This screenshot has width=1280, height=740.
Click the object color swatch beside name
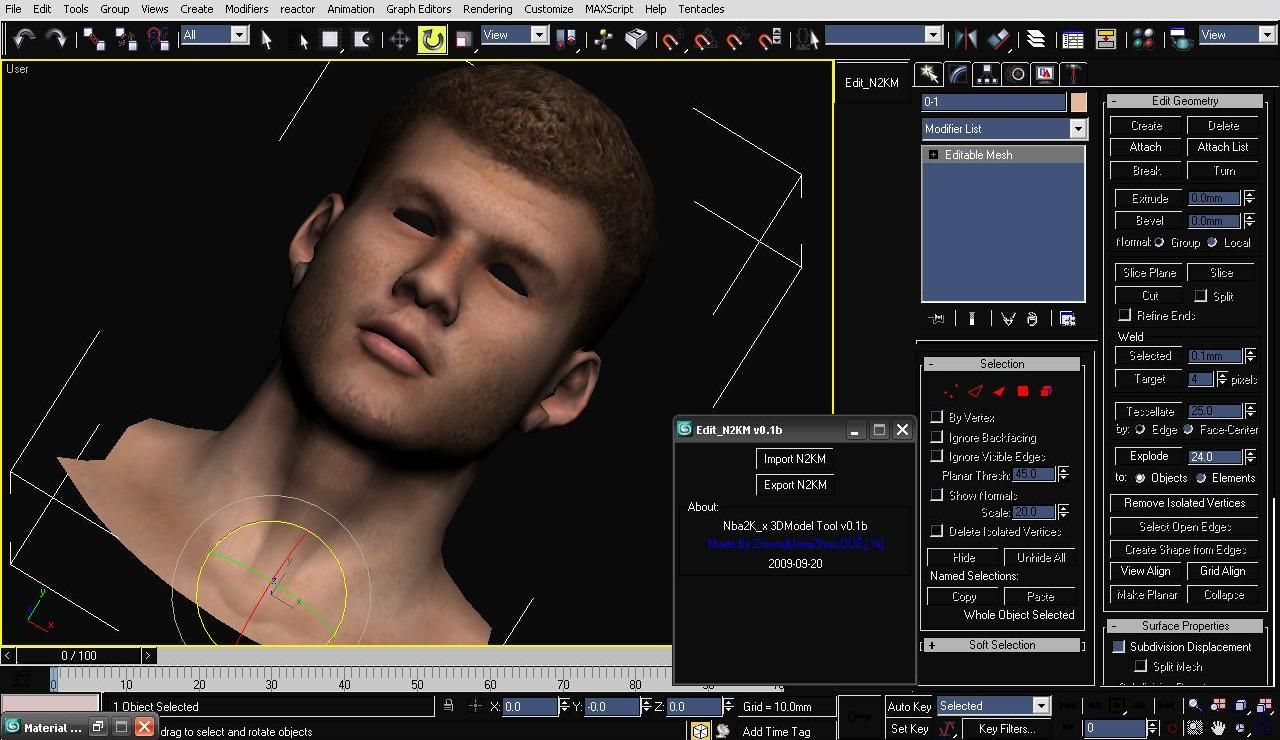(1078, 102)
